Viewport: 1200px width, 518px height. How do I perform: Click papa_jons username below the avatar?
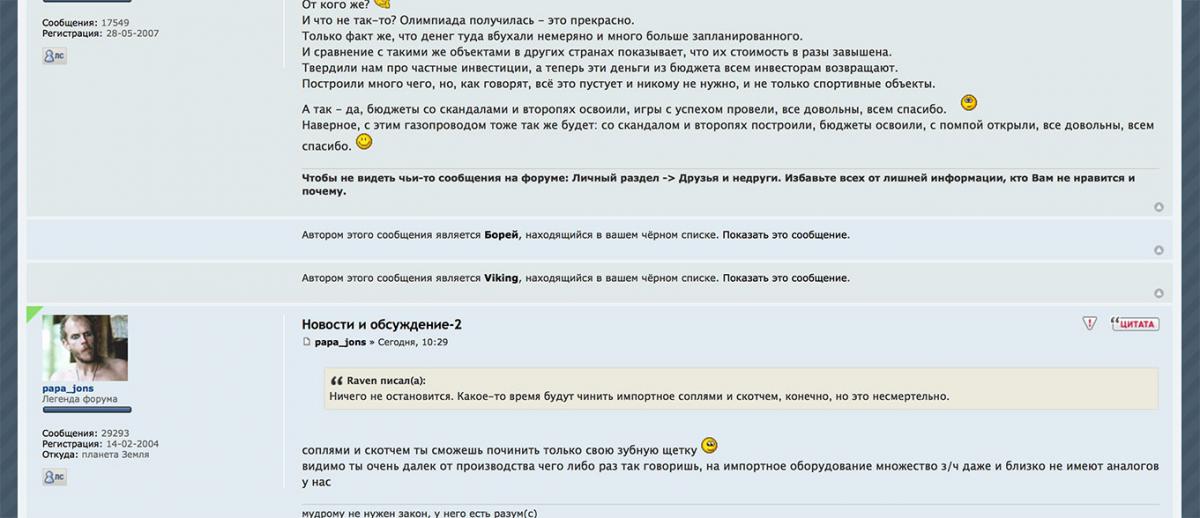point(68,388)
